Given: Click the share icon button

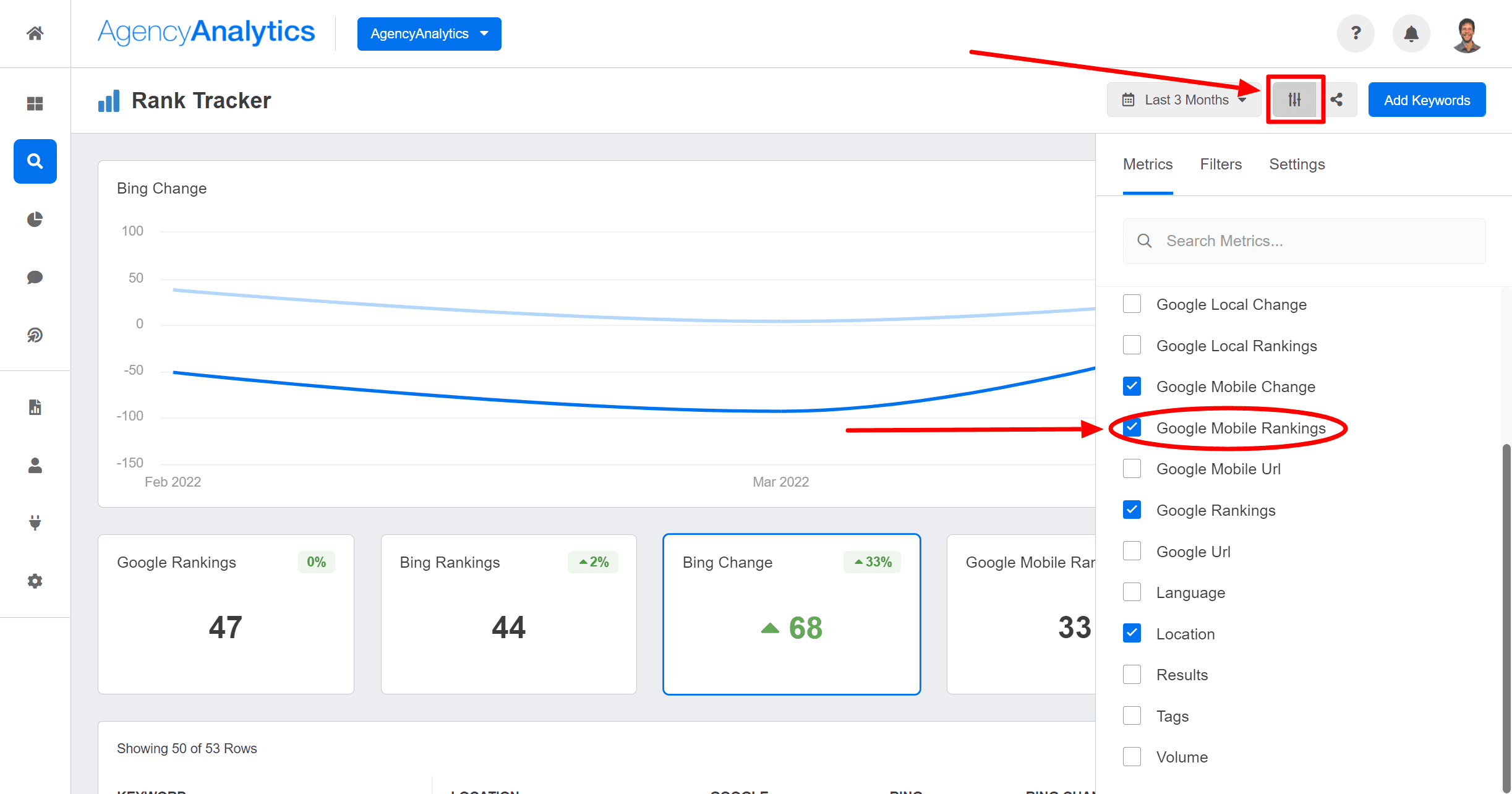Looking at the screenshot, I should (x=1336, y=100).
